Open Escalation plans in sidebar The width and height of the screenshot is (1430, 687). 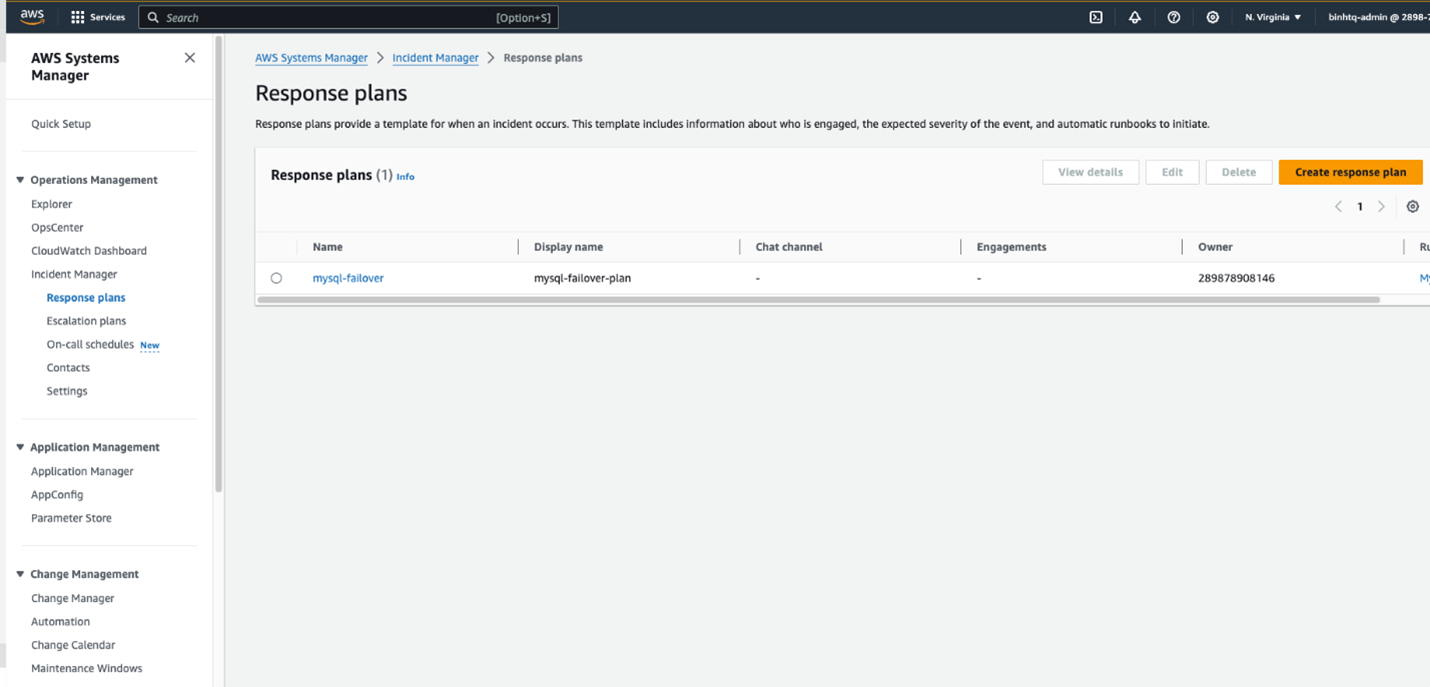click(x=86, y=321)
